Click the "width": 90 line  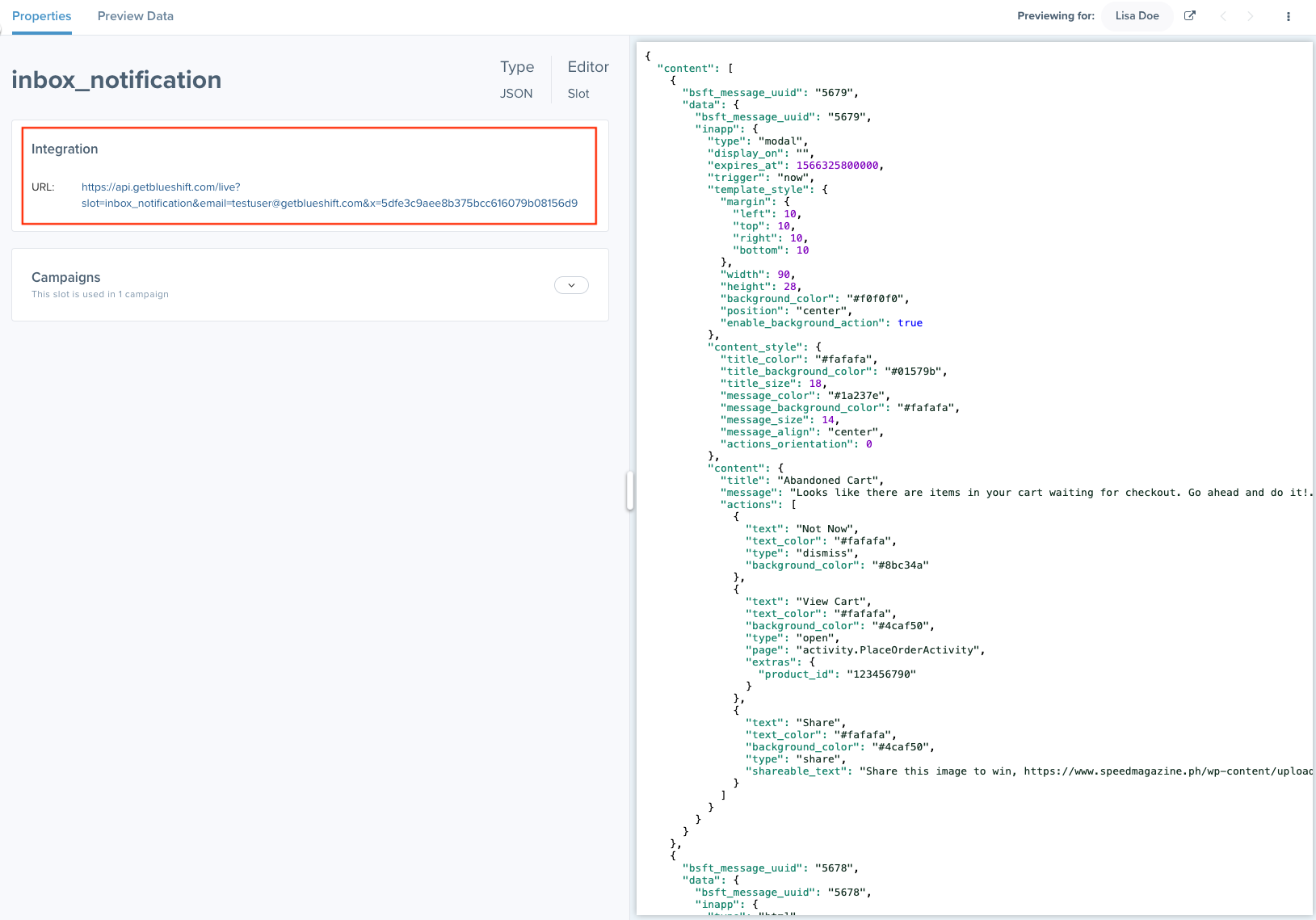tap(758, 275)
